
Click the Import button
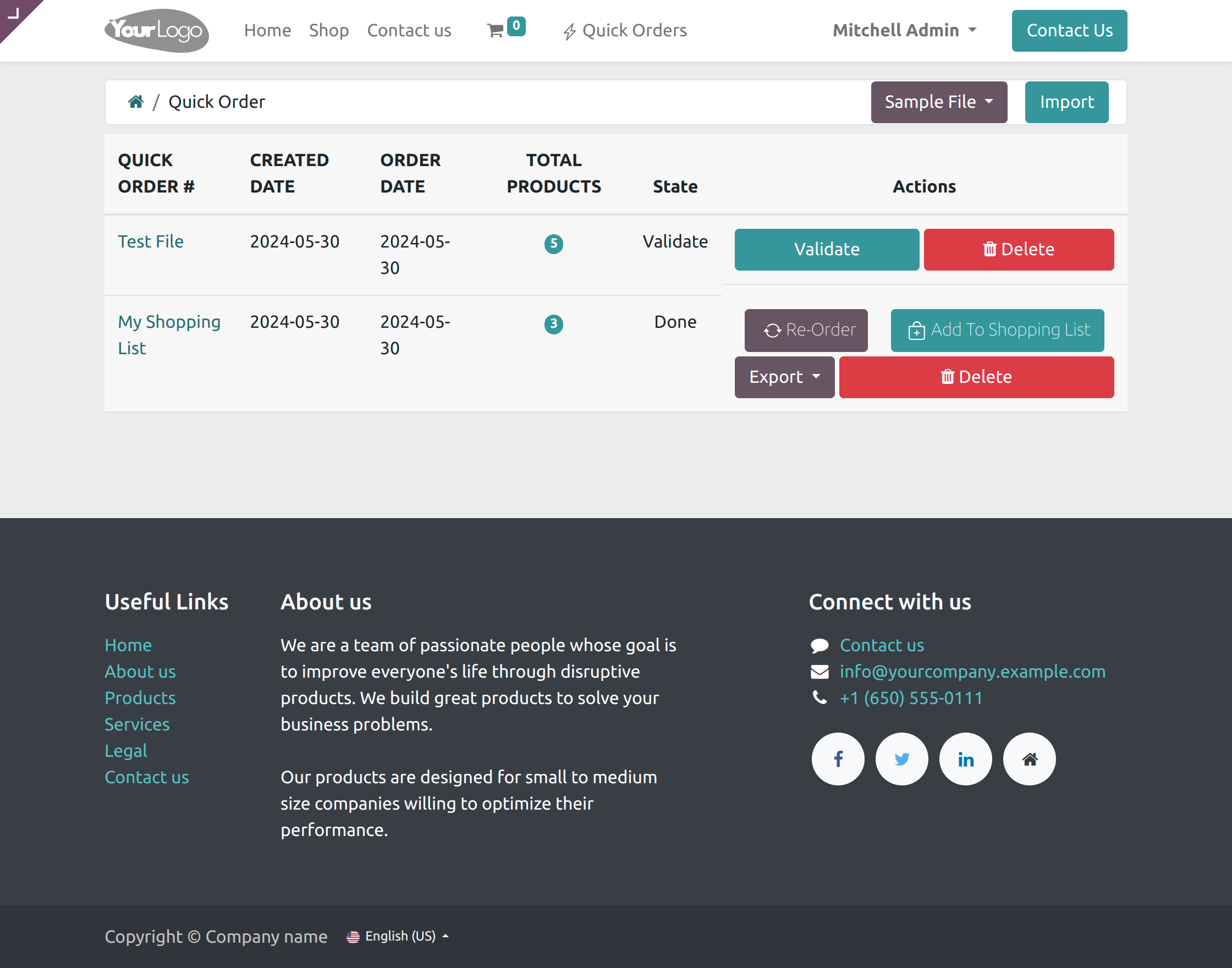[x=1066, y=102]
